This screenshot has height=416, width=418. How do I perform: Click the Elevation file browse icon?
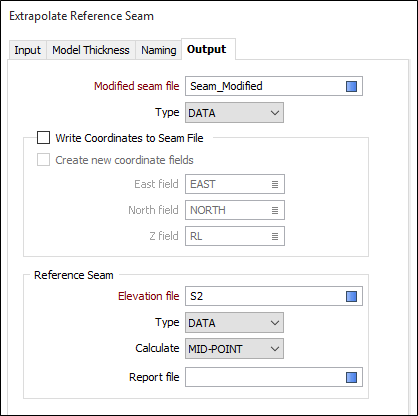[x=351, y=296]
